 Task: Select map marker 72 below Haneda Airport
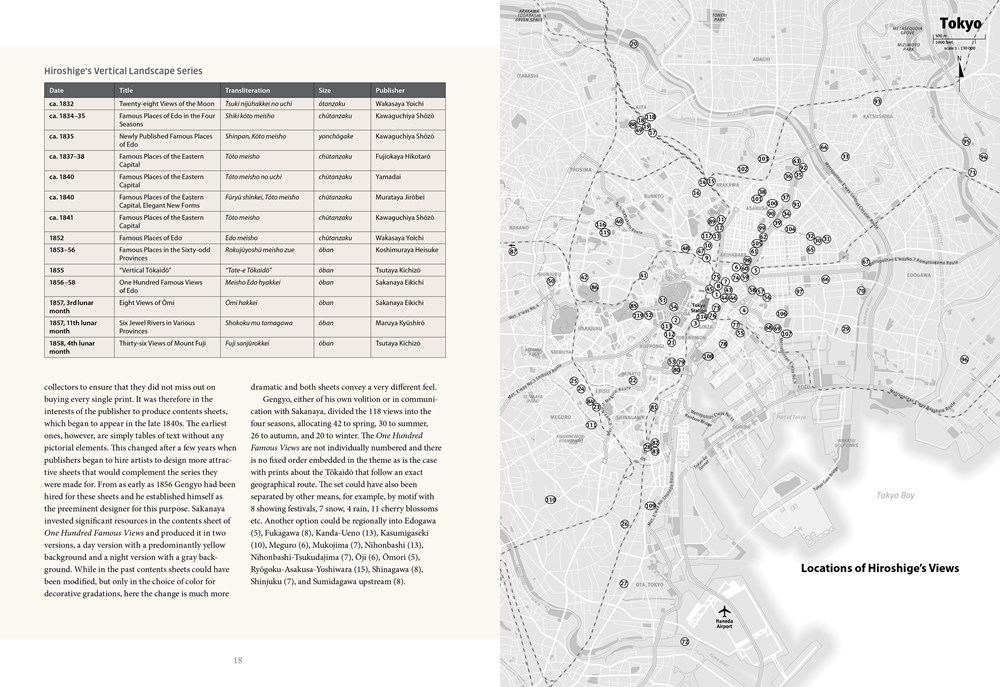pos(684,642)
